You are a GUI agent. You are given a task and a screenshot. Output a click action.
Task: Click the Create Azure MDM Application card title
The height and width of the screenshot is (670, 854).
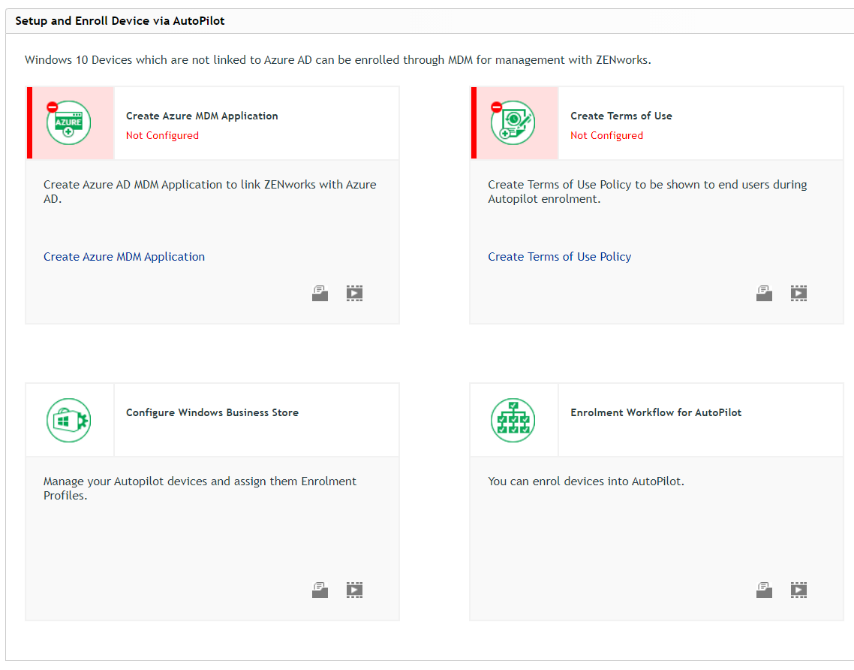[x=202, y=116]
